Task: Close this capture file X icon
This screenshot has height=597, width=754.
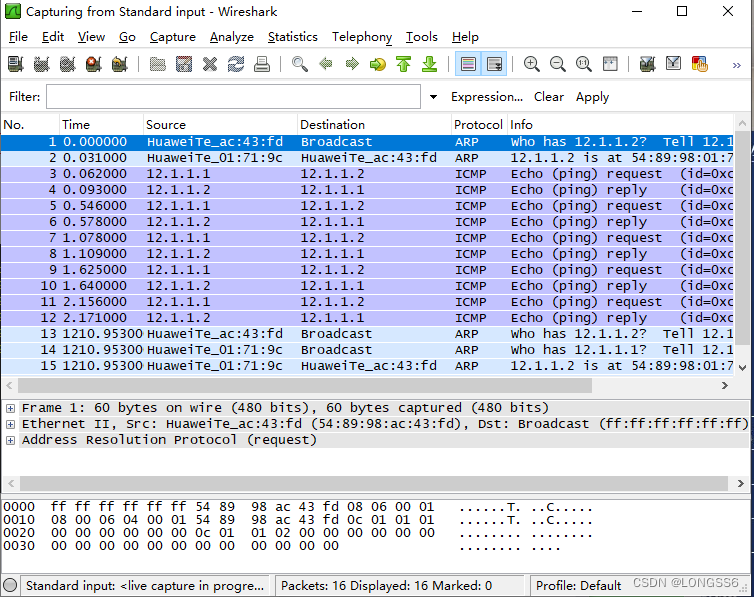Action: (210, 64)
